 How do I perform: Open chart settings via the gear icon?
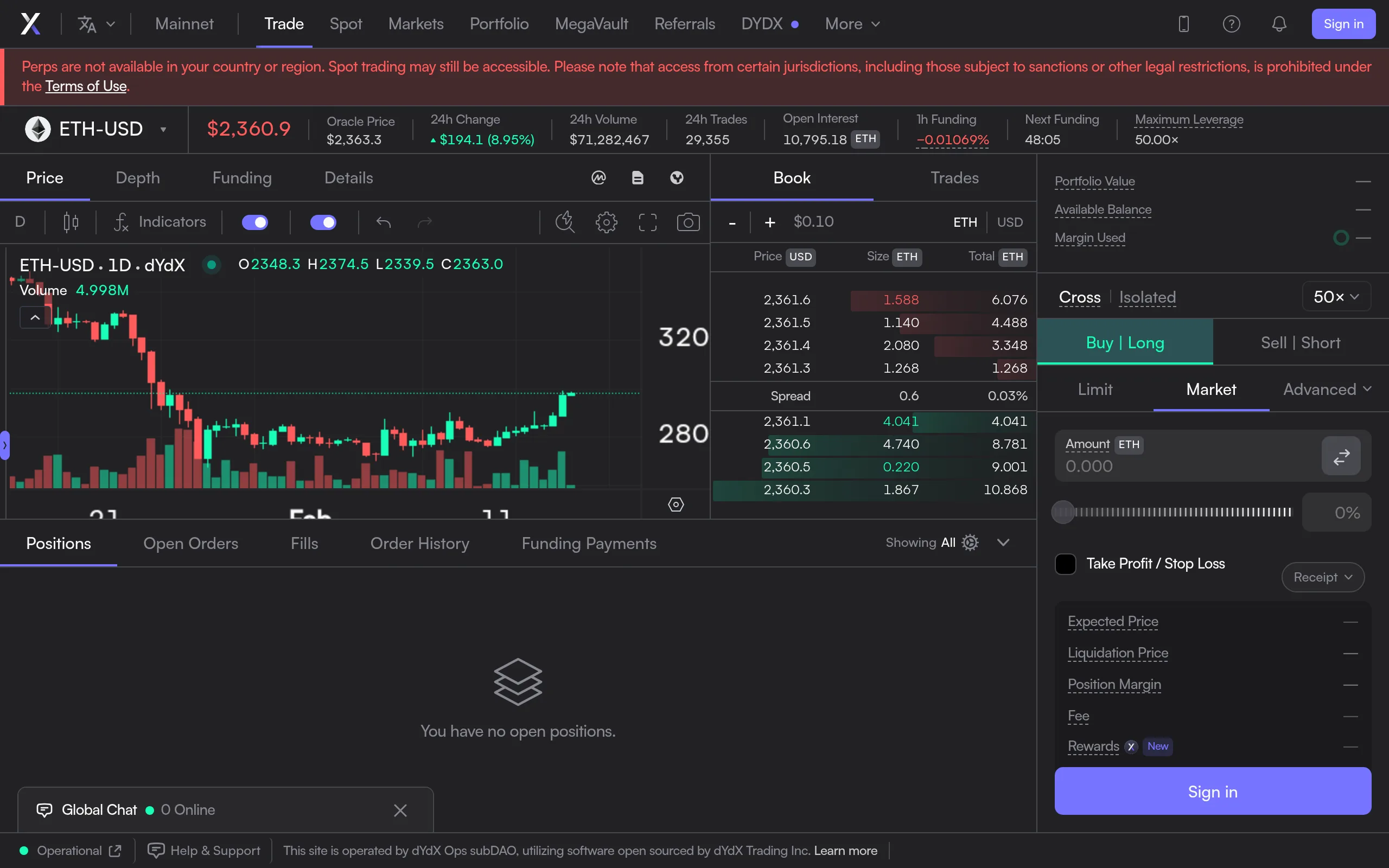click(x=606, y=222)
